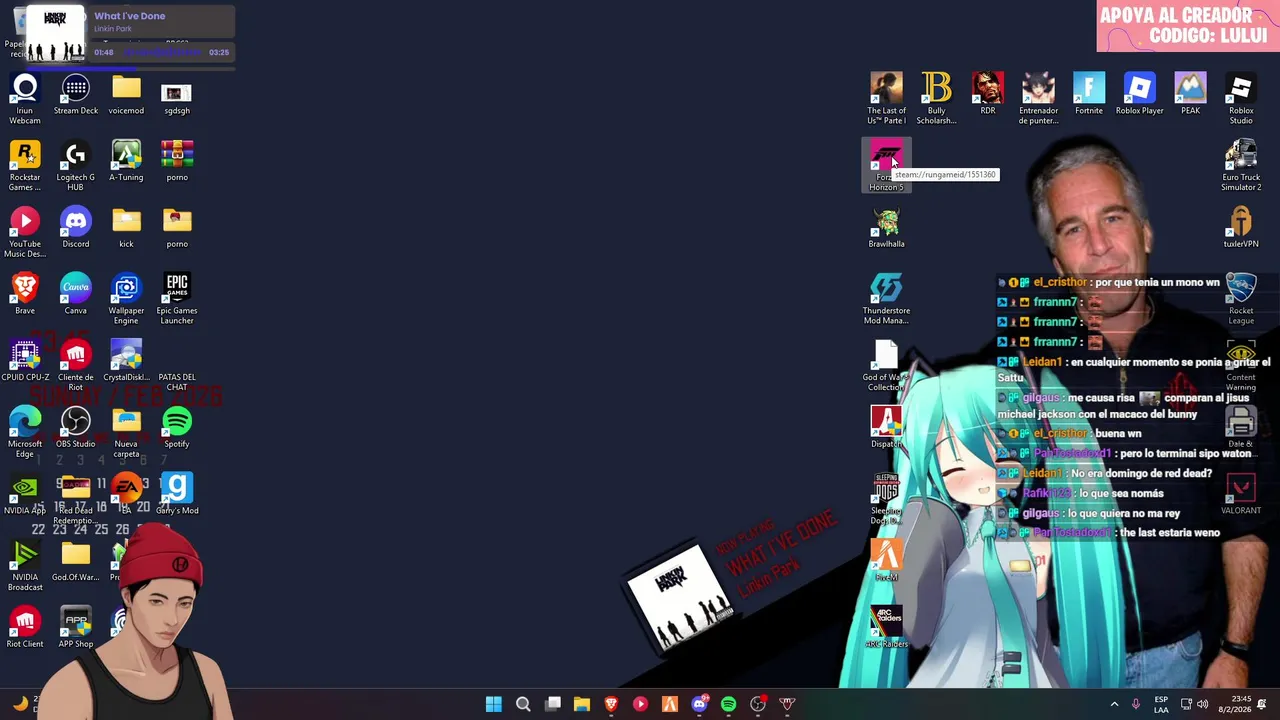The height and width of the screenshot is (720, 1280).
Task: Click the microphone tray icon
Action: (x=1136, y=704)
